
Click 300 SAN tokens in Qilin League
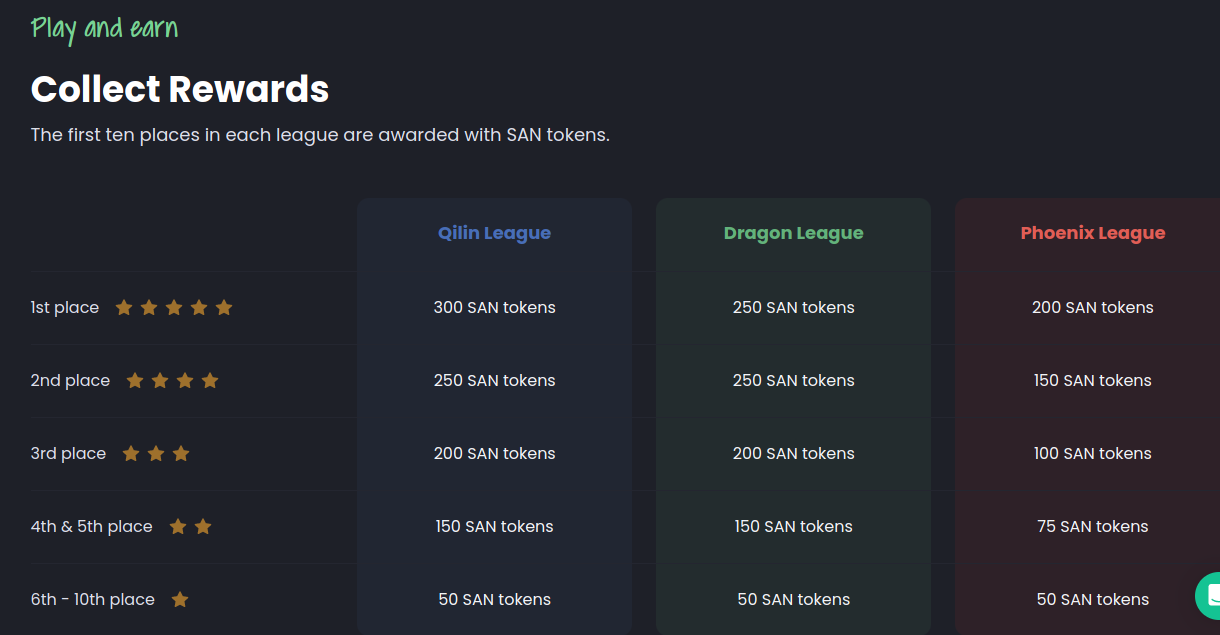click(x=494, y=307)
